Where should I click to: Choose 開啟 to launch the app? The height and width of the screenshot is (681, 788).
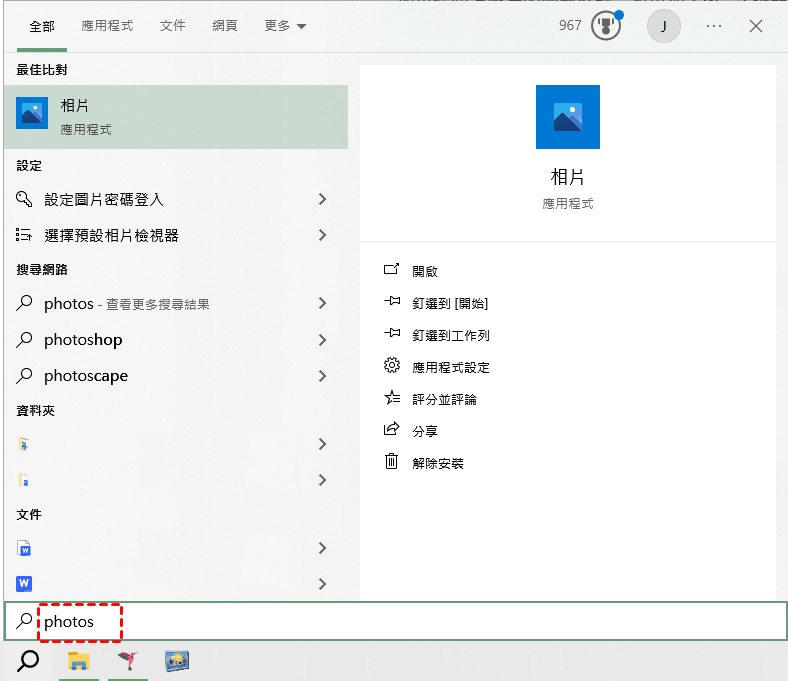pos(425,271)
